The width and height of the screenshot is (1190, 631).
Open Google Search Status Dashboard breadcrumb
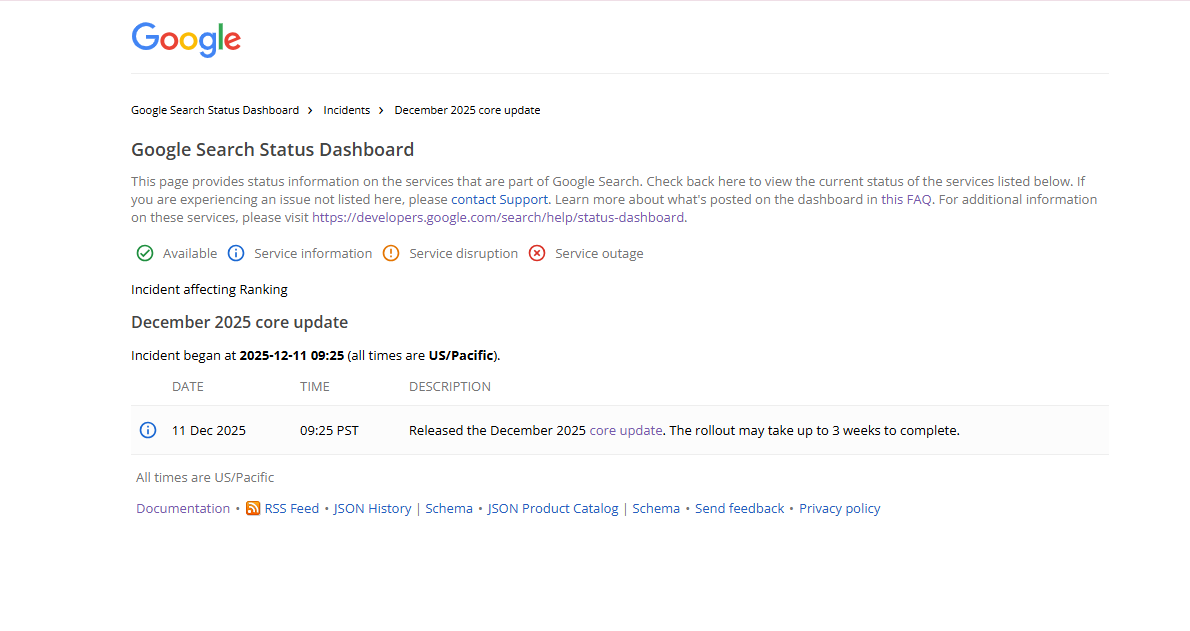pos(215,110)
